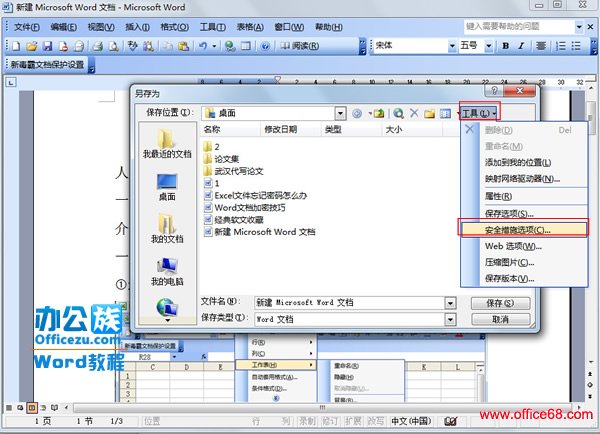Expand the 保存类型 dropdown arrow
Viewport: 600px width, 434px height.
450,319
